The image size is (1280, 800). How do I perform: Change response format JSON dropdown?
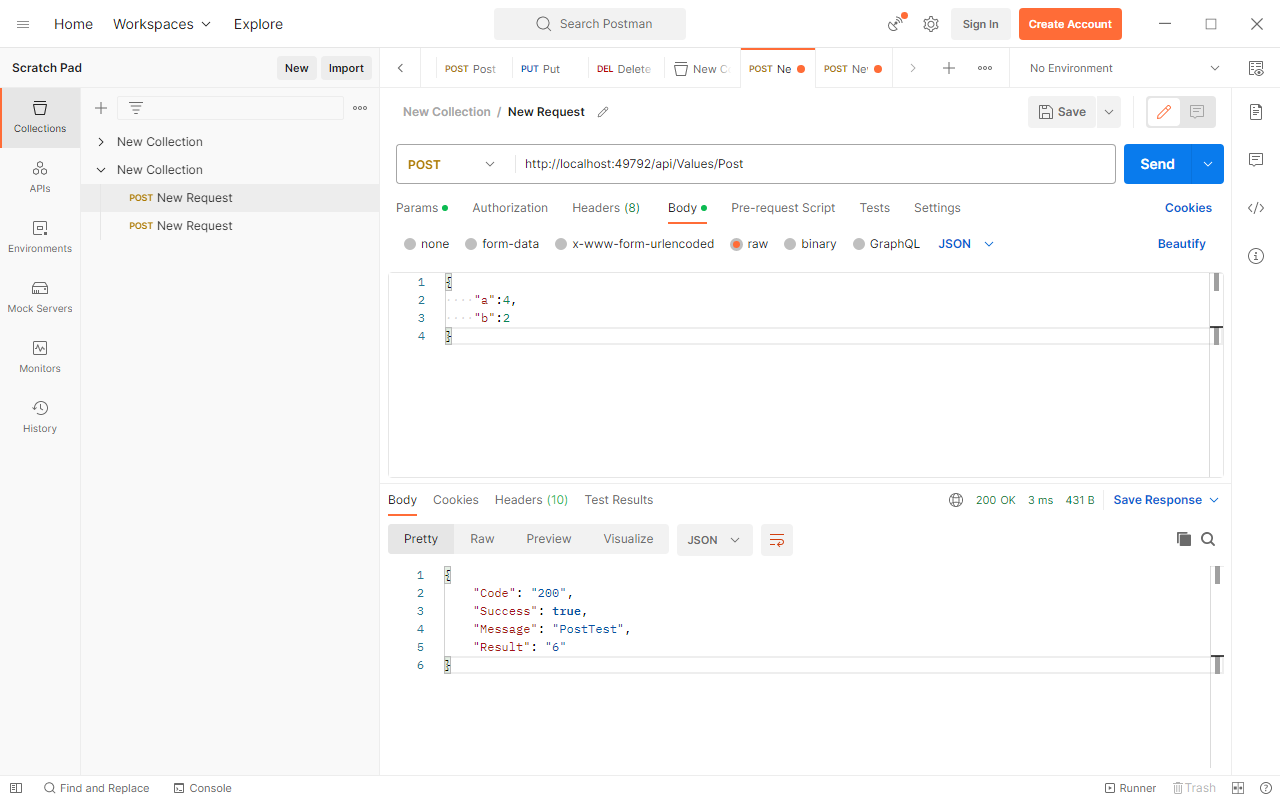tap(714, 540)
